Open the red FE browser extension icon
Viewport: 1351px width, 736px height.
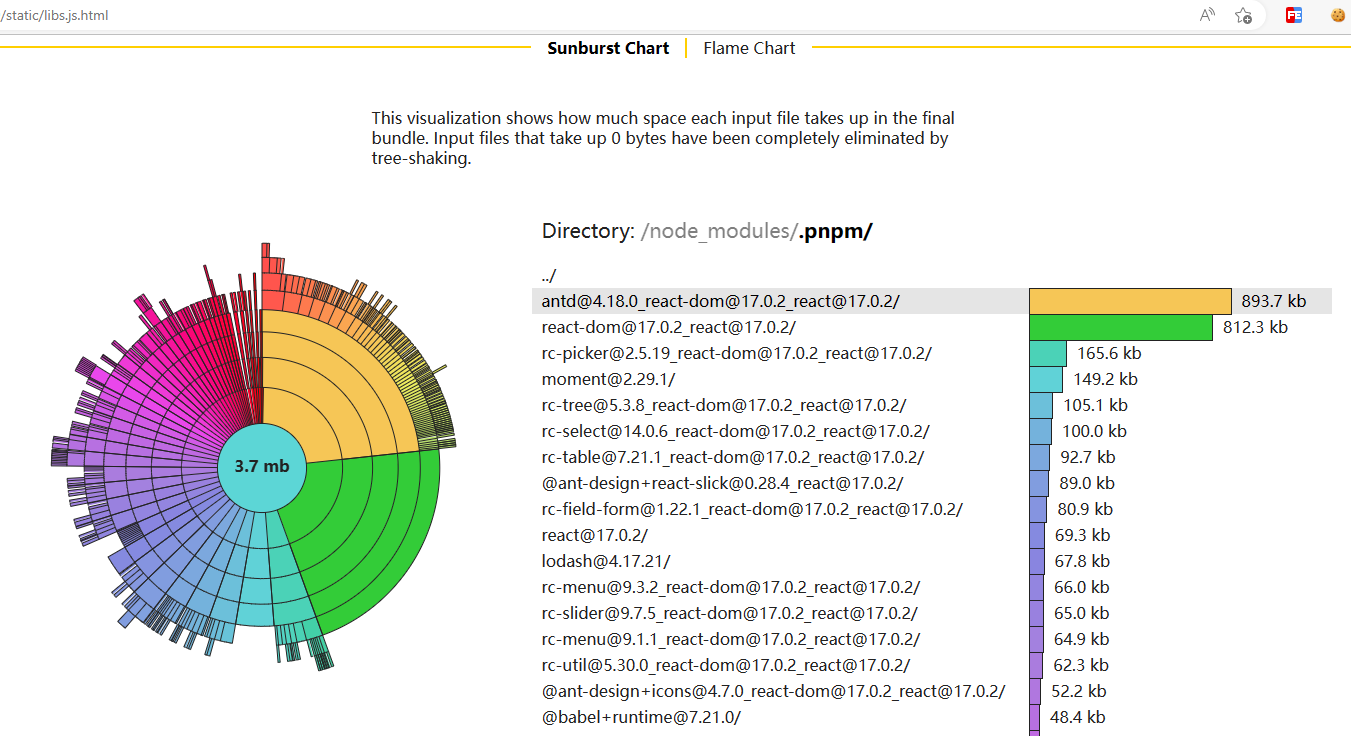click(x=1294, y=15)
